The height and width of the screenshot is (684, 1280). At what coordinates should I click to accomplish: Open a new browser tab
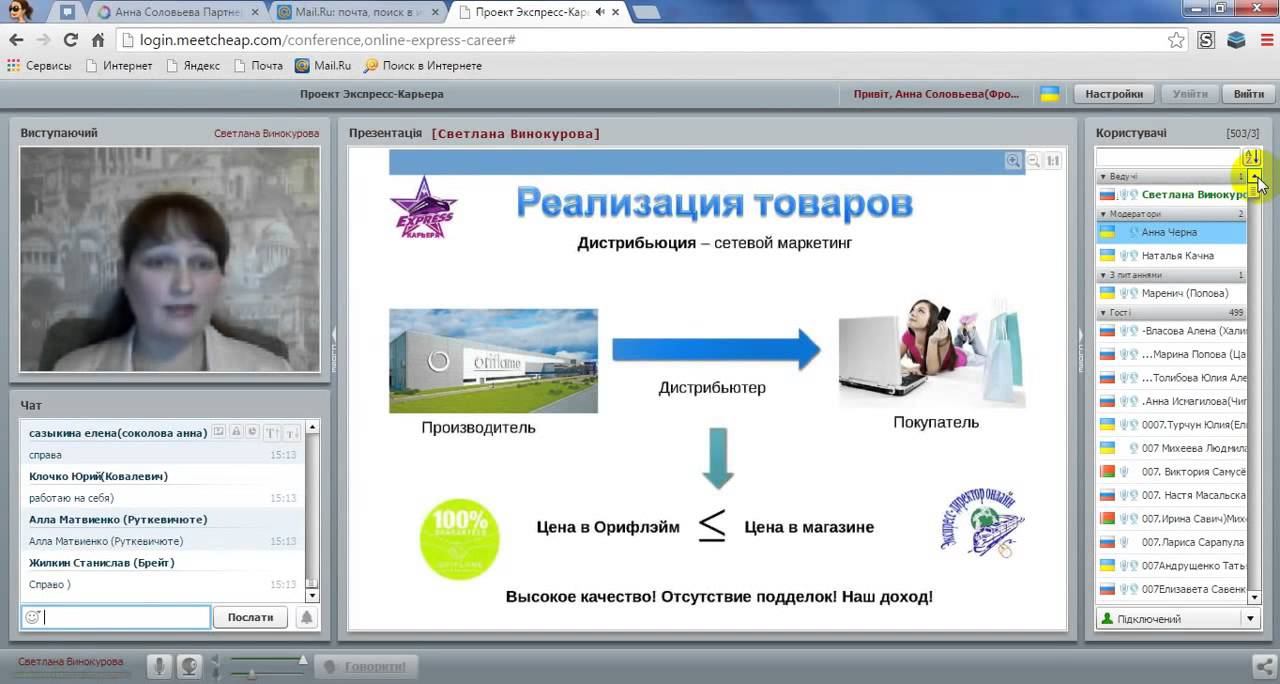[x=646, y=13]
